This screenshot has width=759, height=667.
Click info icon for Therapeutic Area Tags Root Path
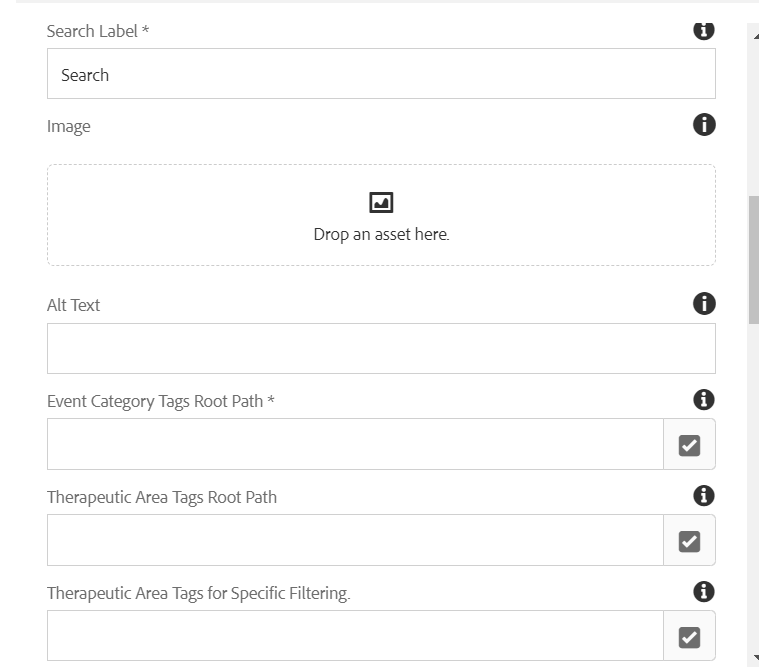click(704, 496)
